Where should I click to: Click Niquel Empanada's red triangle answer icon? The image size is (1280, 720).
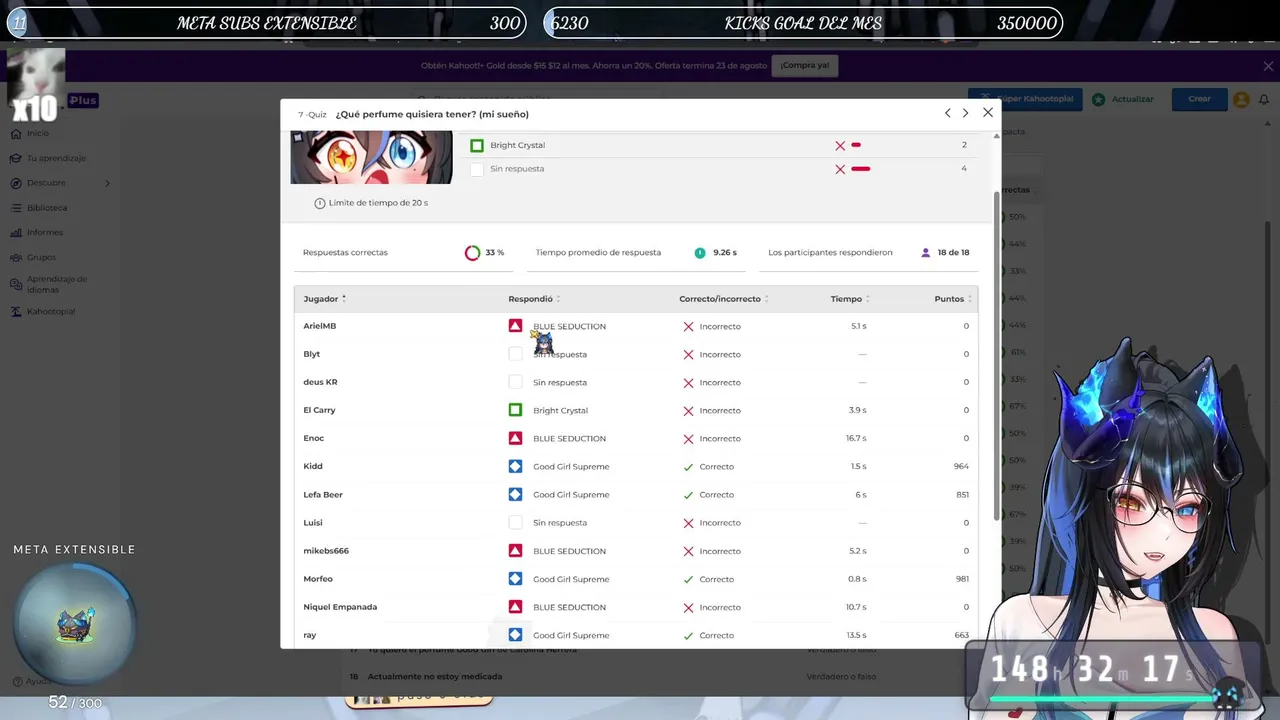point(515,607)
